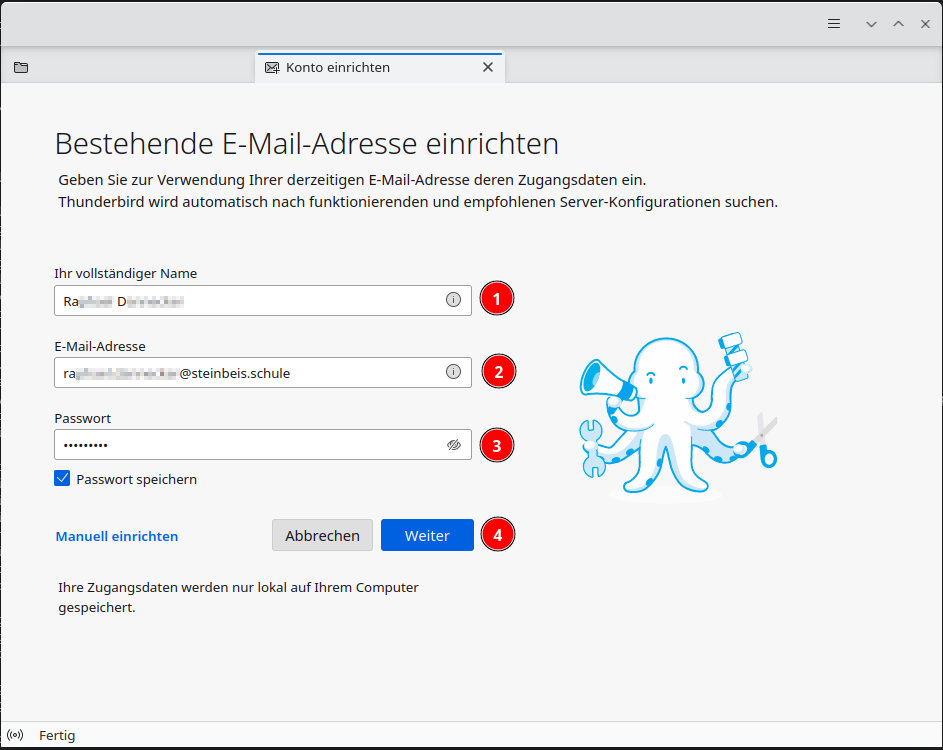943x750 pixels.
Task: Click the connection status icon in status bar
Action: click(15, 735)
